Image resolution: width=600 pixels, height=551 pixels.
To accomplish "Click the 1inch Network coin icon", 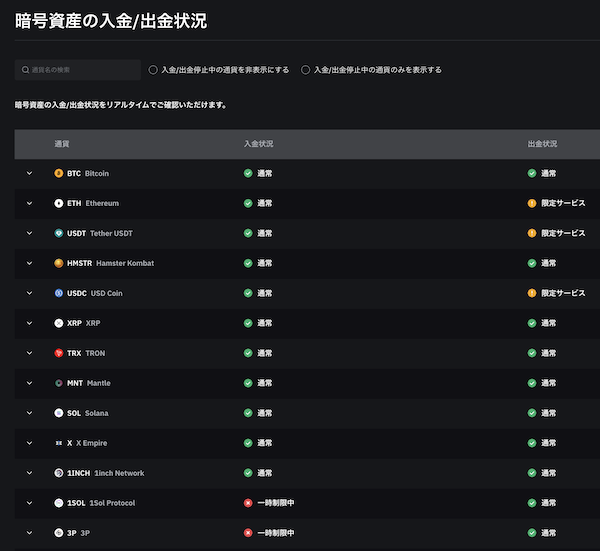I will (59, 473).
